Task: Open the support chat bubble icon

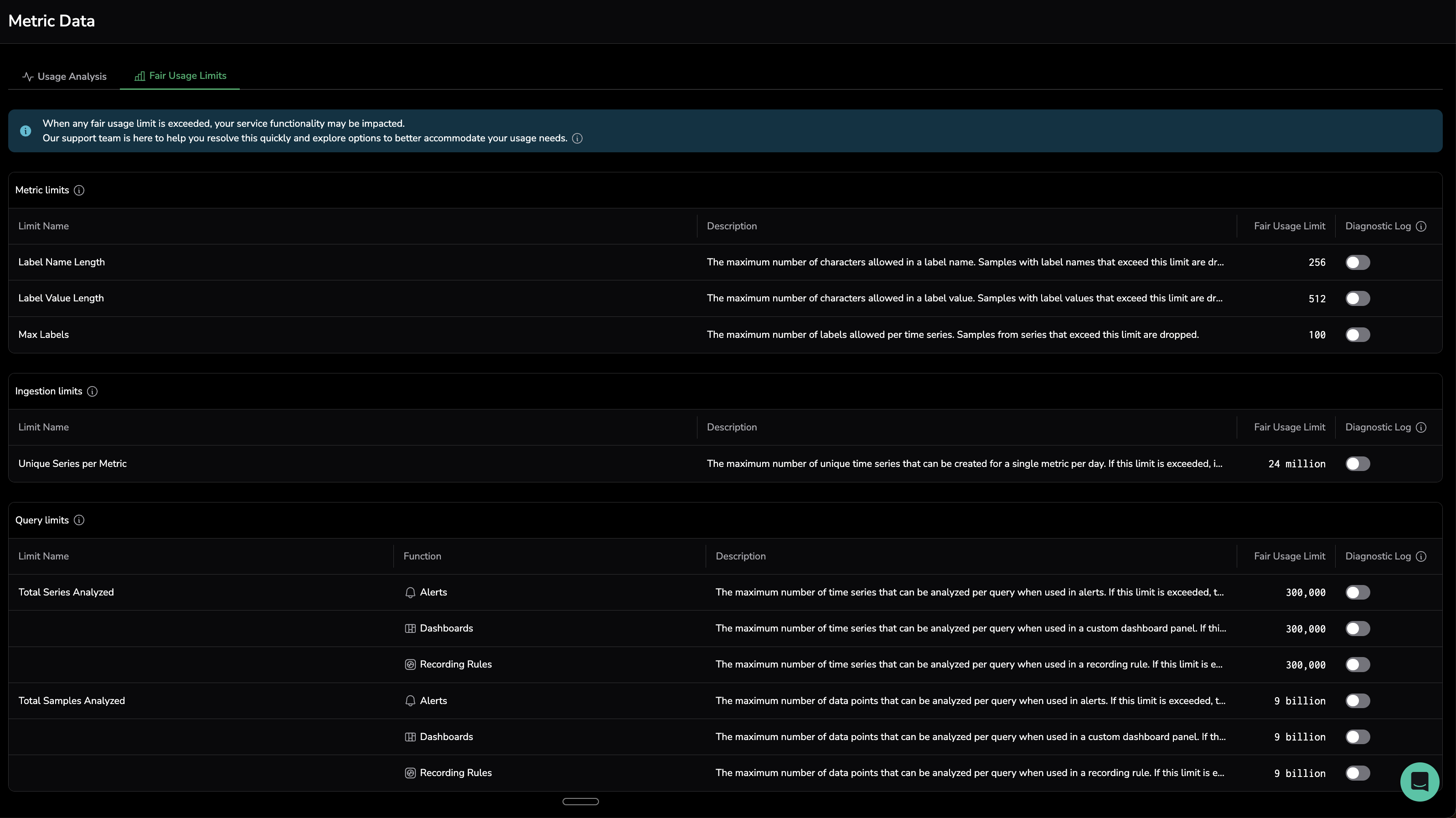Action: 1419,781
